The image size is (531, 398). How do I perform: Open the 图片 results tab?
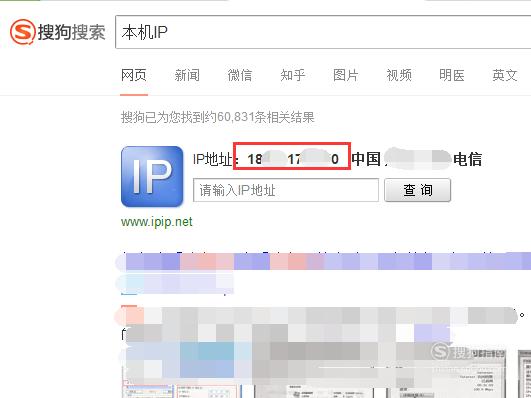click(345, 75)
